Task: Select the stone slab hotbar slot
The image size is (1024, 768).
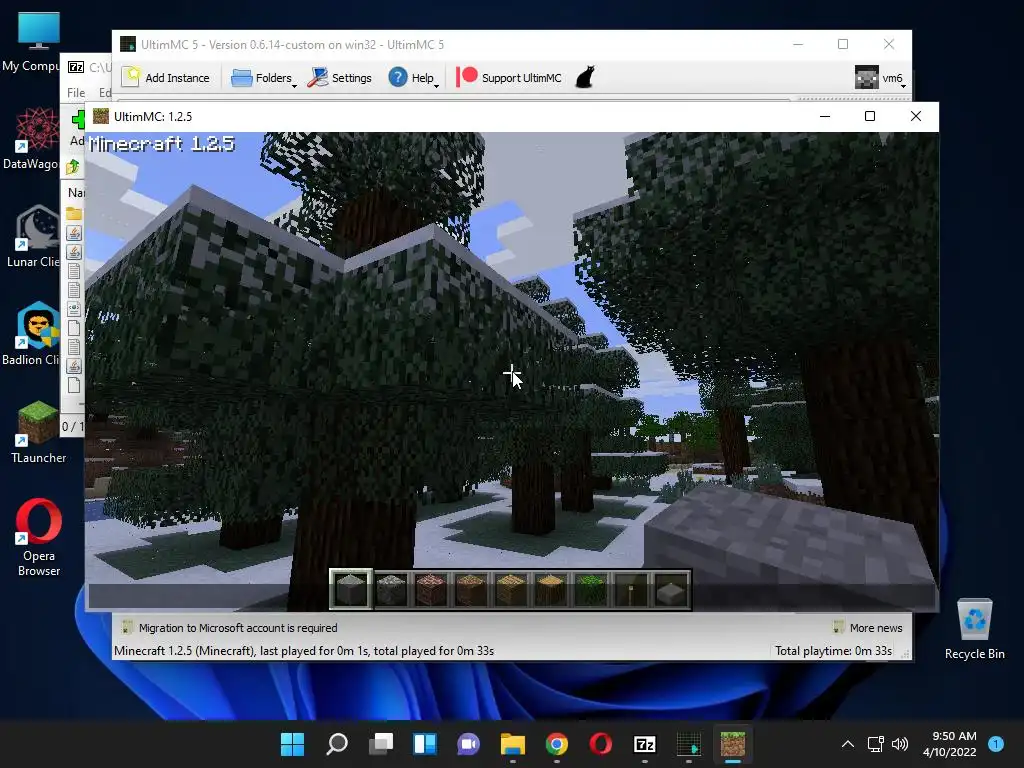Action: tap(671, 590)
